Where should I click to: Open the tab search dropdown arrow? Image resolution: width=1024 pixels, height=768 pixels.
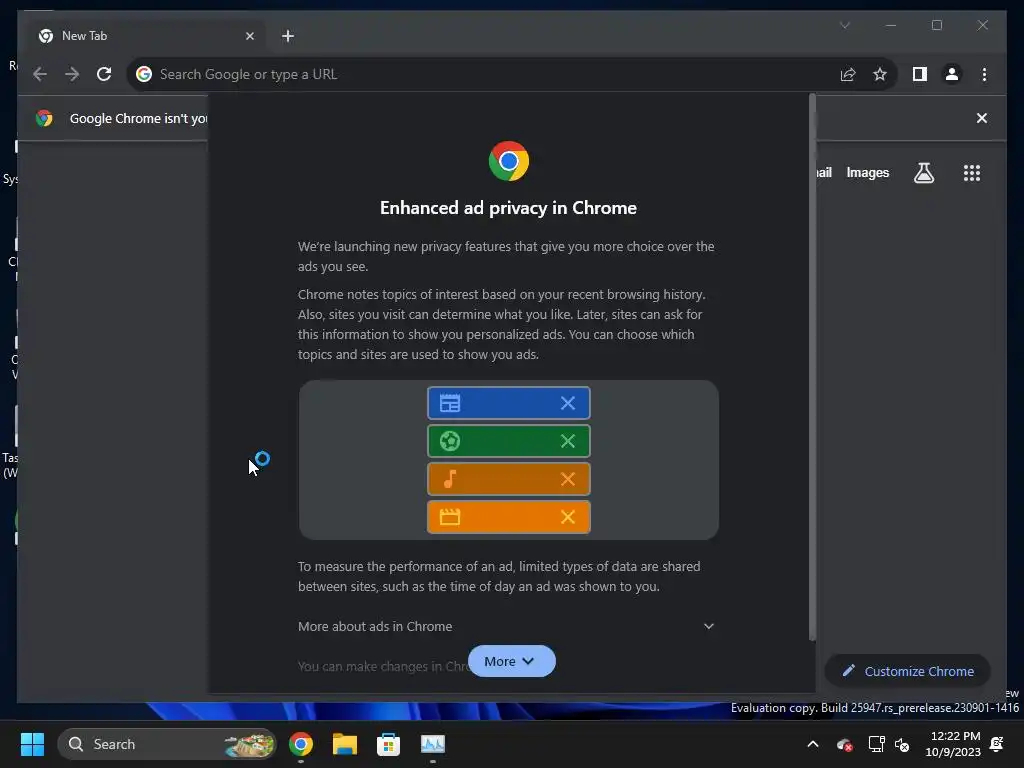[x=844, y=25]
